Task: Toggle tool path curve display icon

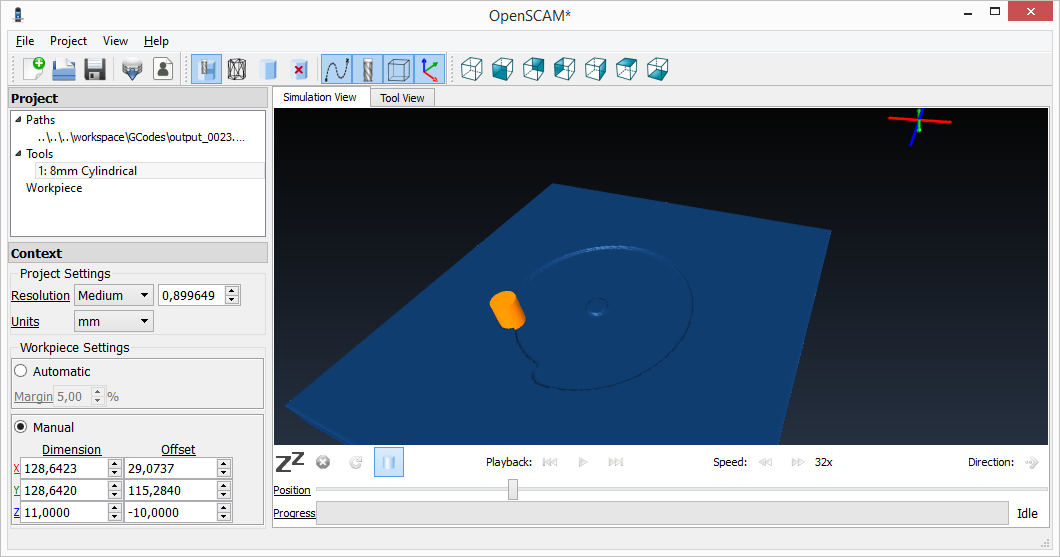Action: [x=337, y=69]
